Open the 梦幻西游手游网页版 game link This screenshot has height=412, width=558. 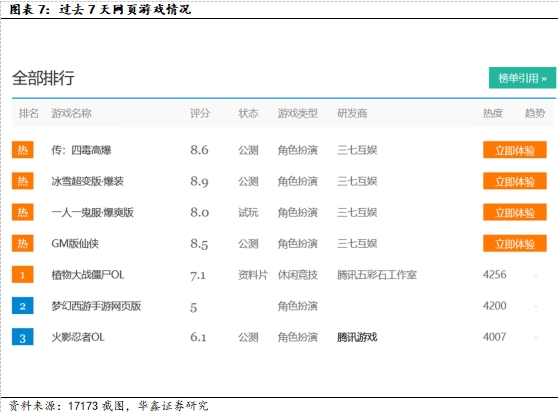click(96, 306)
